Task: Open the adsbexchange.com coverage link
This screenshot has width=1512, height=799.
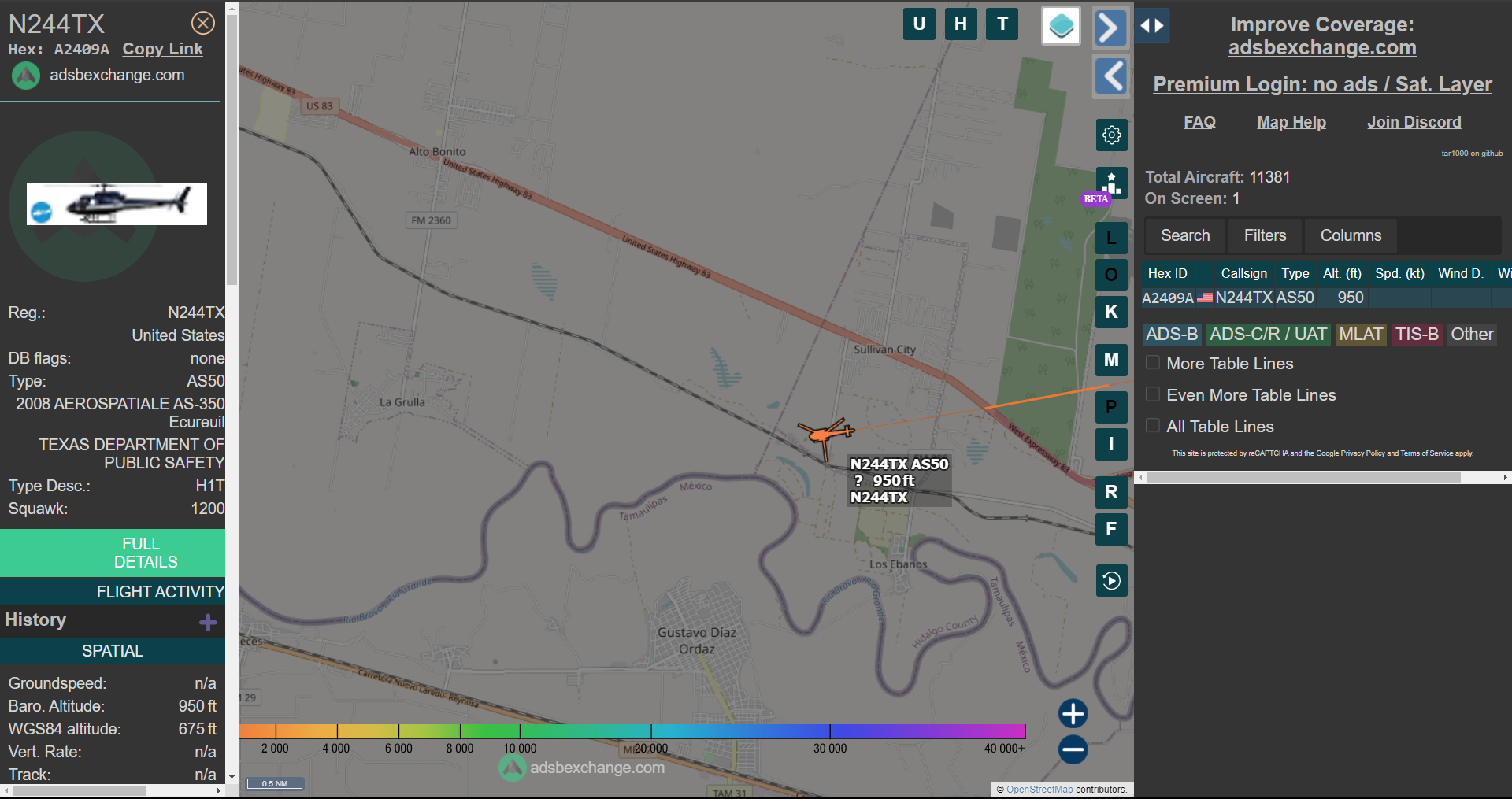Action: coord(1322,48)
